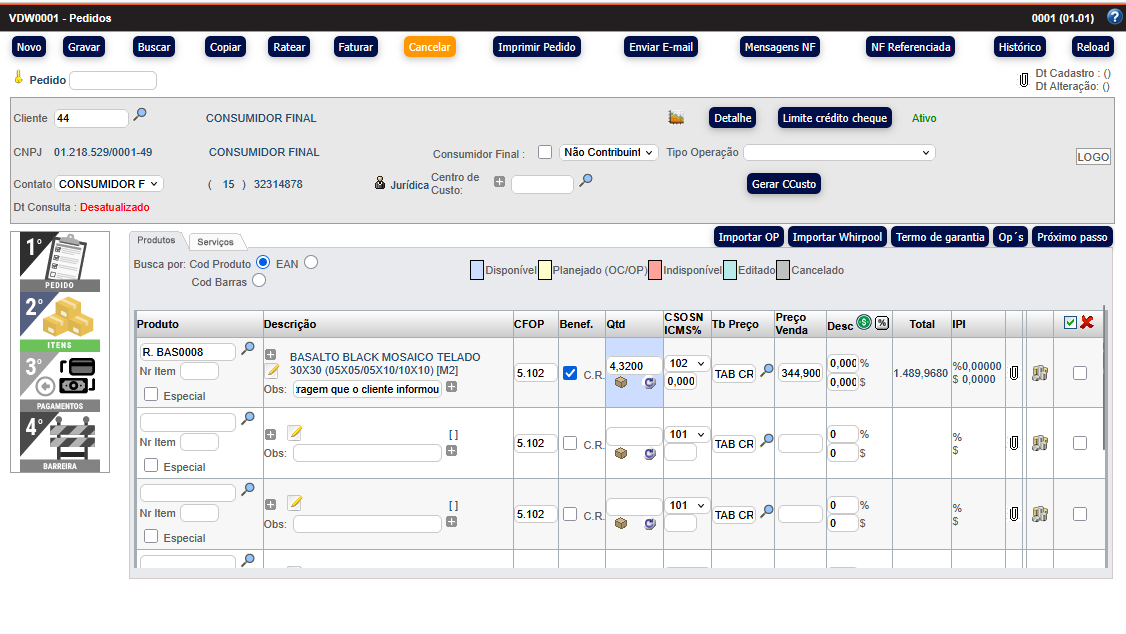This screenshot has height=634, width=1126.
Task: Switch to the Serviços tab
Action: pos(215,242)
